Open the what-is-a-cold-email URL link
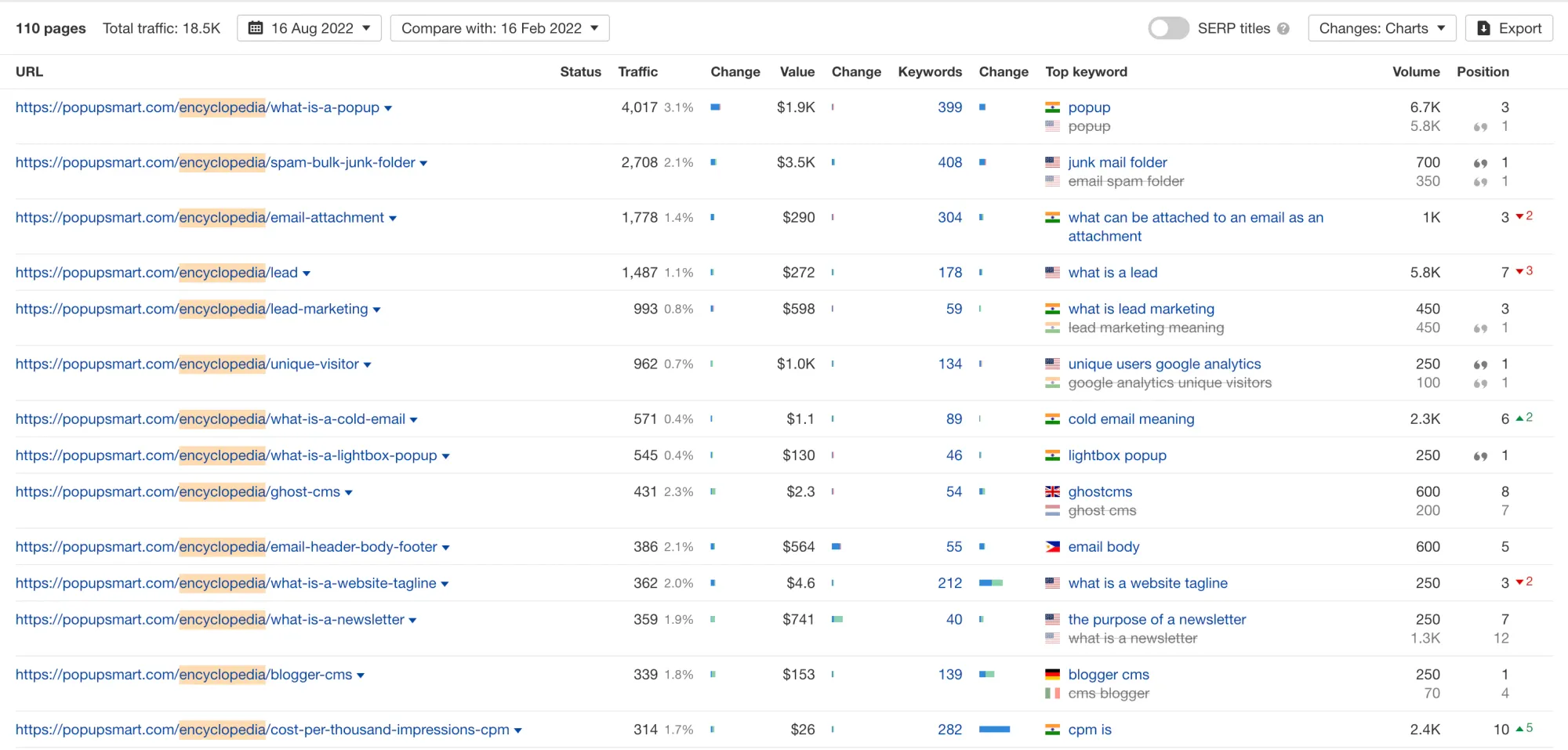Screen dimensions: 1568x750 point(211,418)
